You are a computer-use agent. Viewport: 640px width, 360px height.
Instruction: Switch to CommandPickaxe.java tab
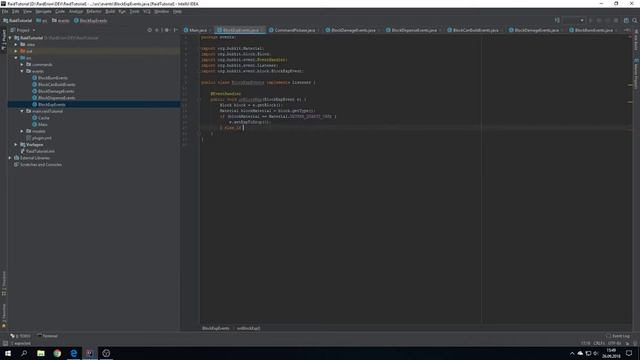[294, 30]
